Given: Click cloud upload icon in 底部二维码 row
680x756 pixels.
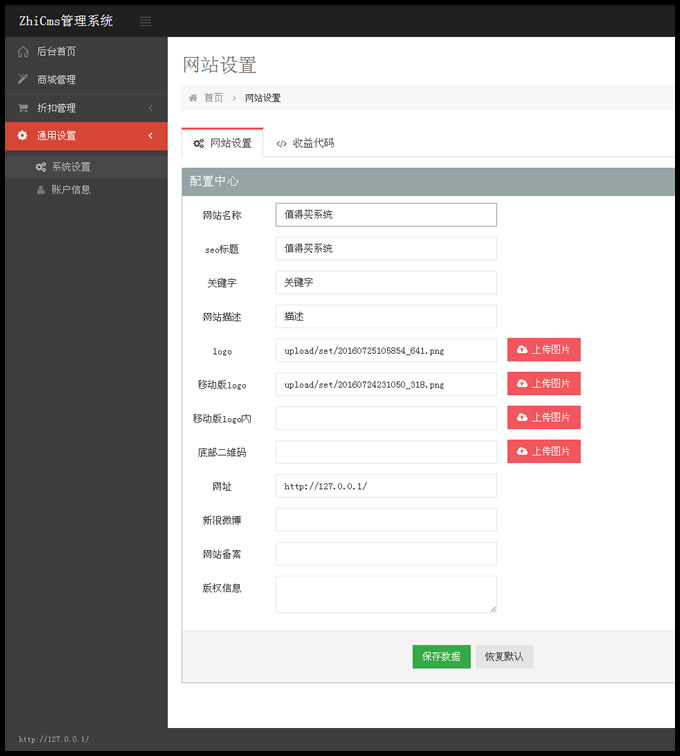Looking at the screenshot, I should coord(522,451).
